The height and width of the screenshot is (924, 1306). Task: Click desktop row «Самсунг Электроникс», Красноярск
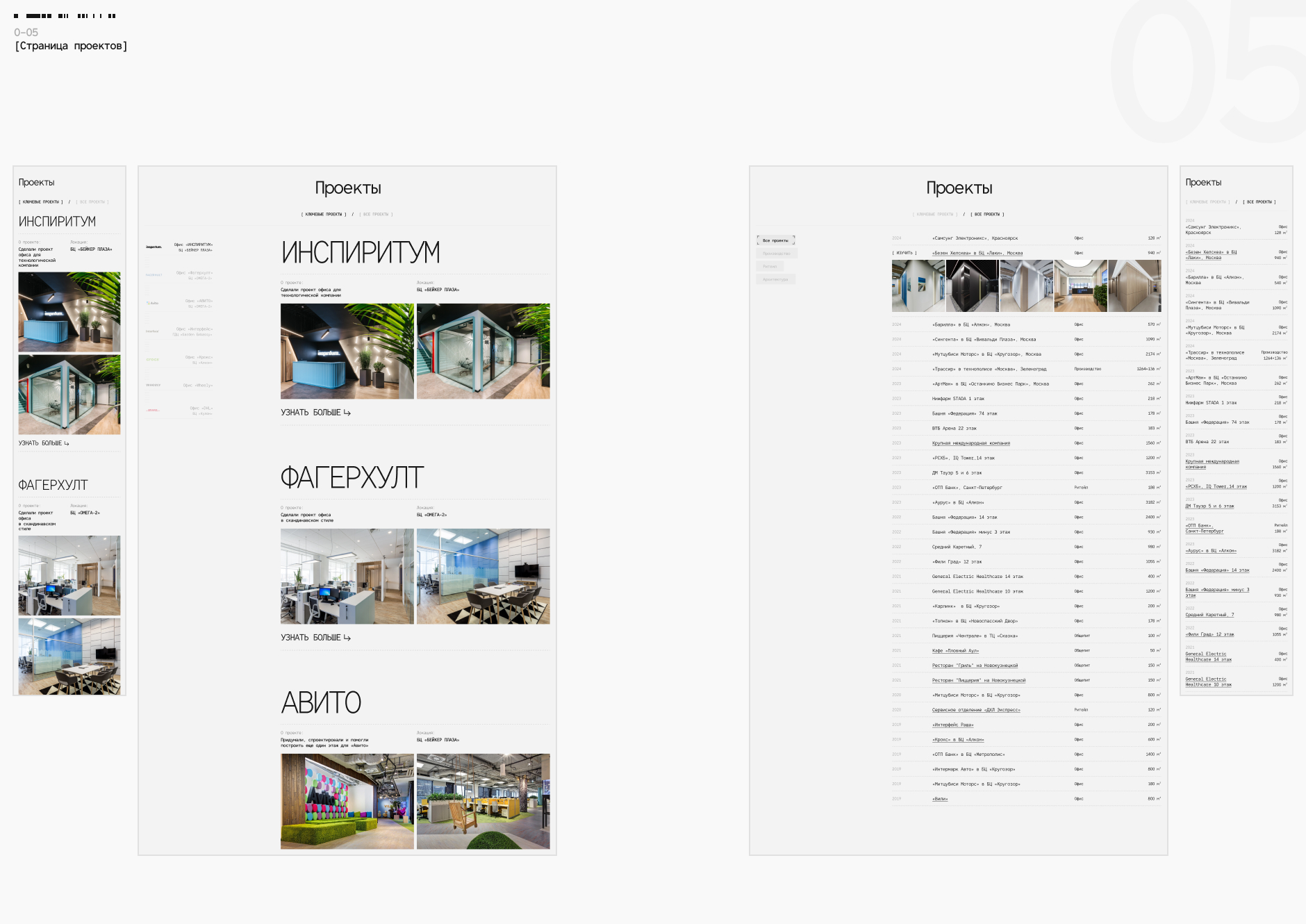[x=1026, y=238]
